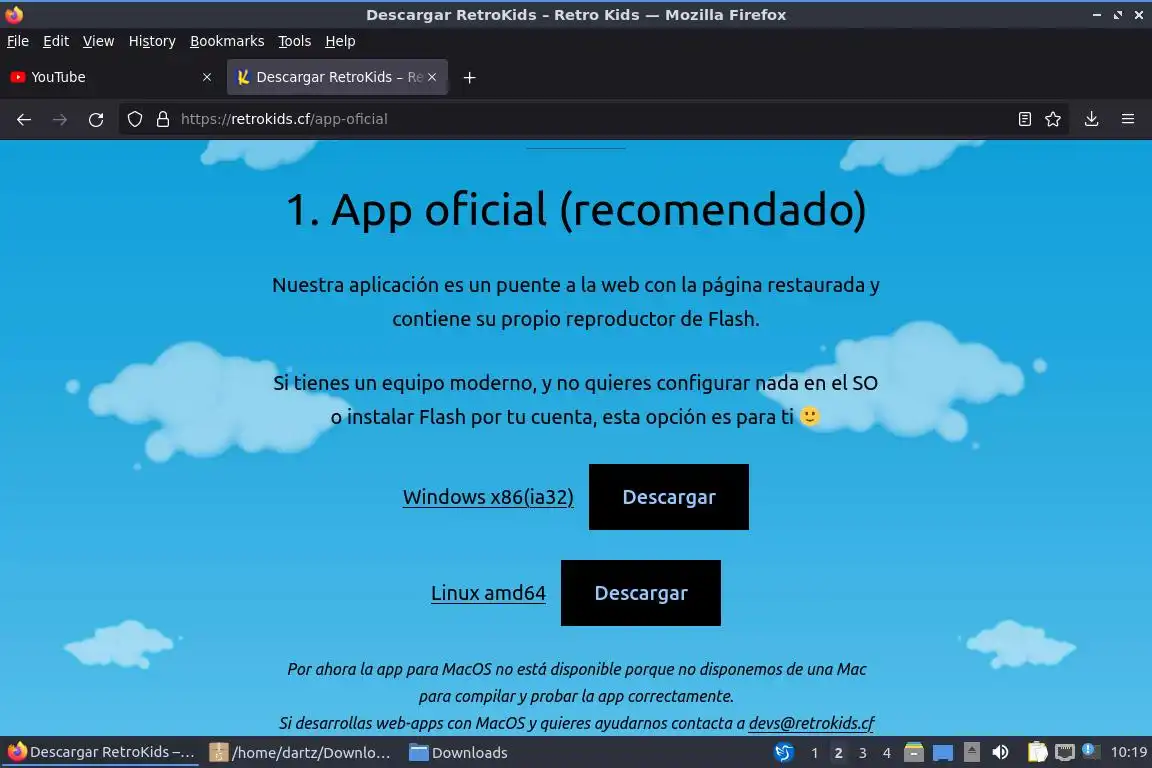
Task: Open the History menu
Action: [152, 41]
